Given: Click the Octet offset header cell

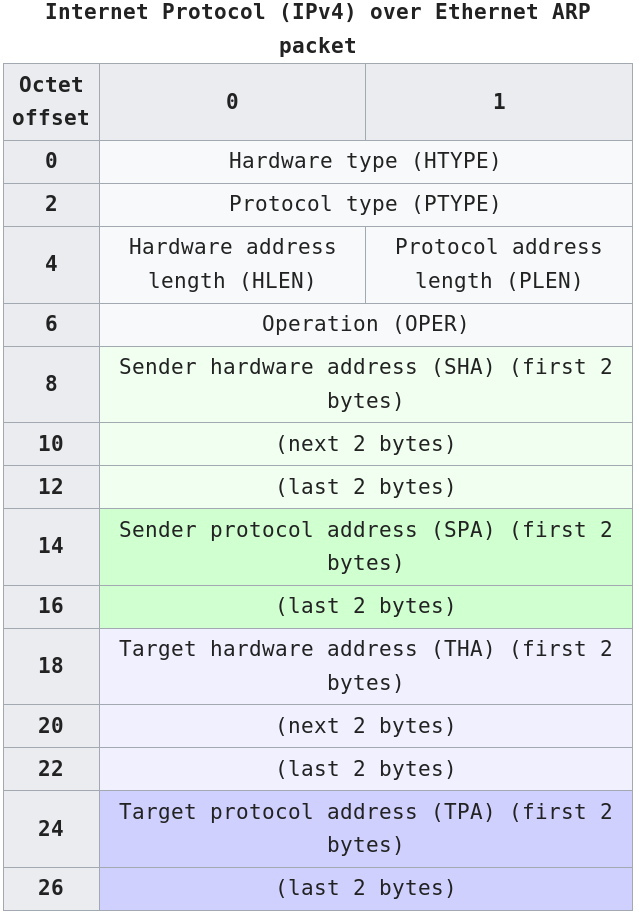Looking at the screenshot, I should (x=51, y=102).
